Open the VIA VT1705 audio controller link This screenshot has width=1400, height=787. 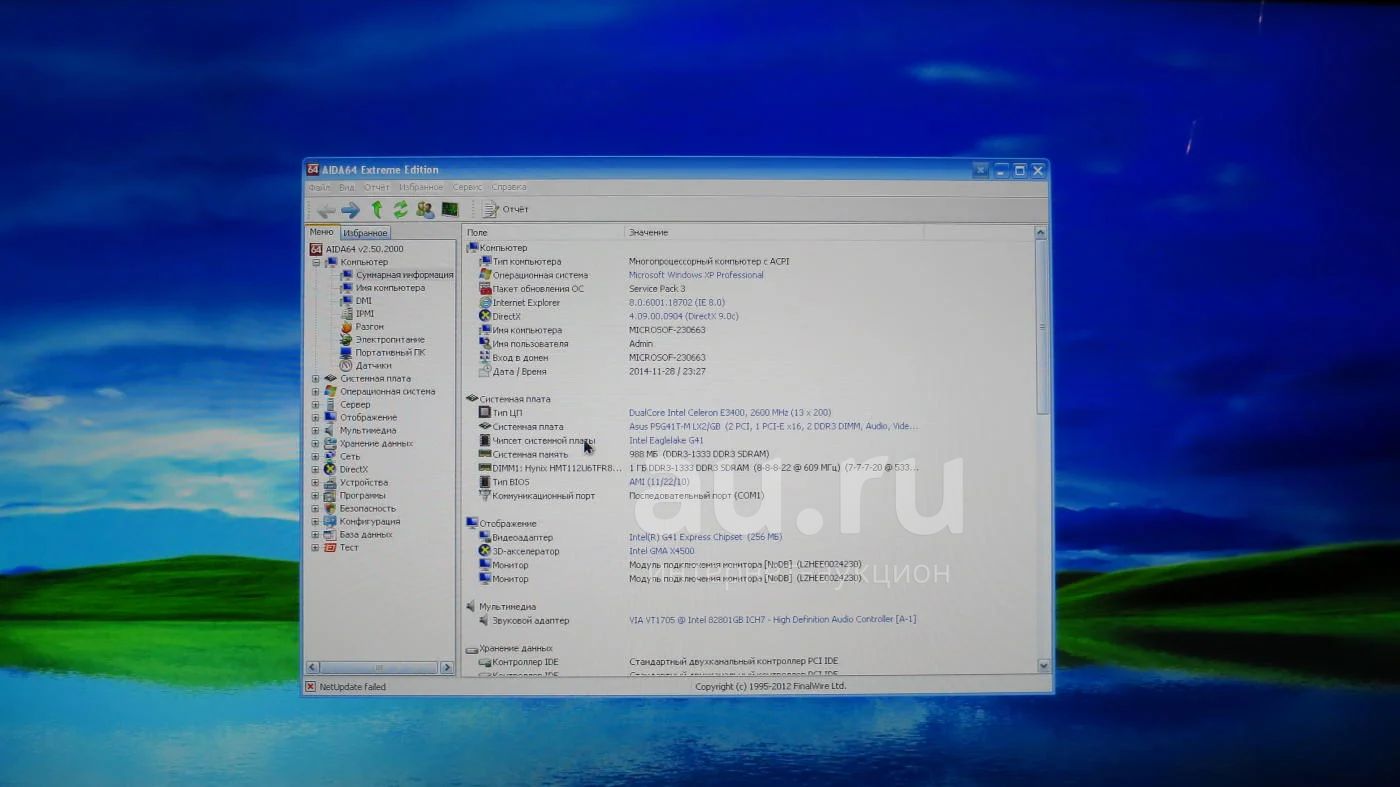click(x=772, y=620)
